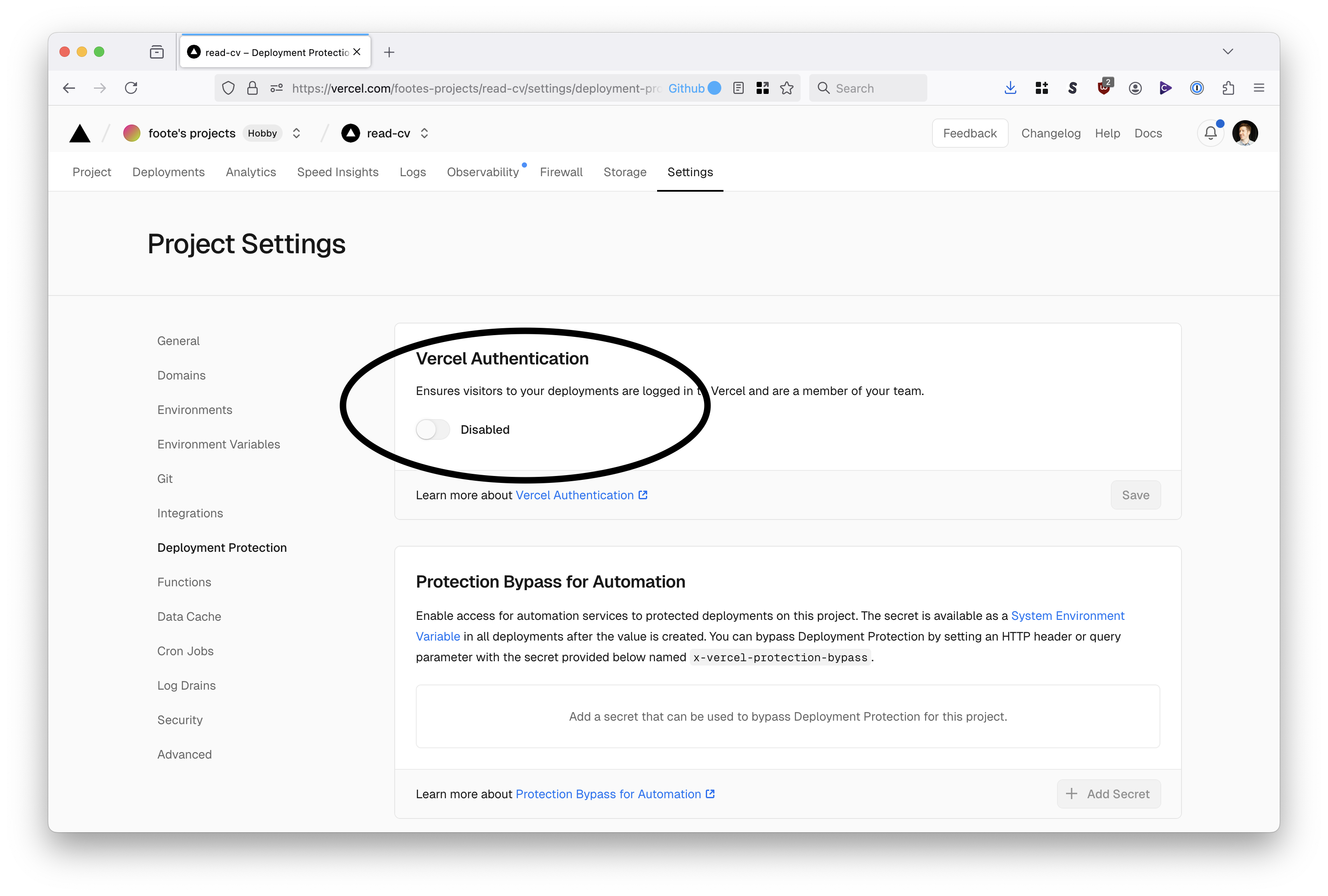Open the list all tabs chevron
Screen dimensions: 1328x896
point(1228,51)
